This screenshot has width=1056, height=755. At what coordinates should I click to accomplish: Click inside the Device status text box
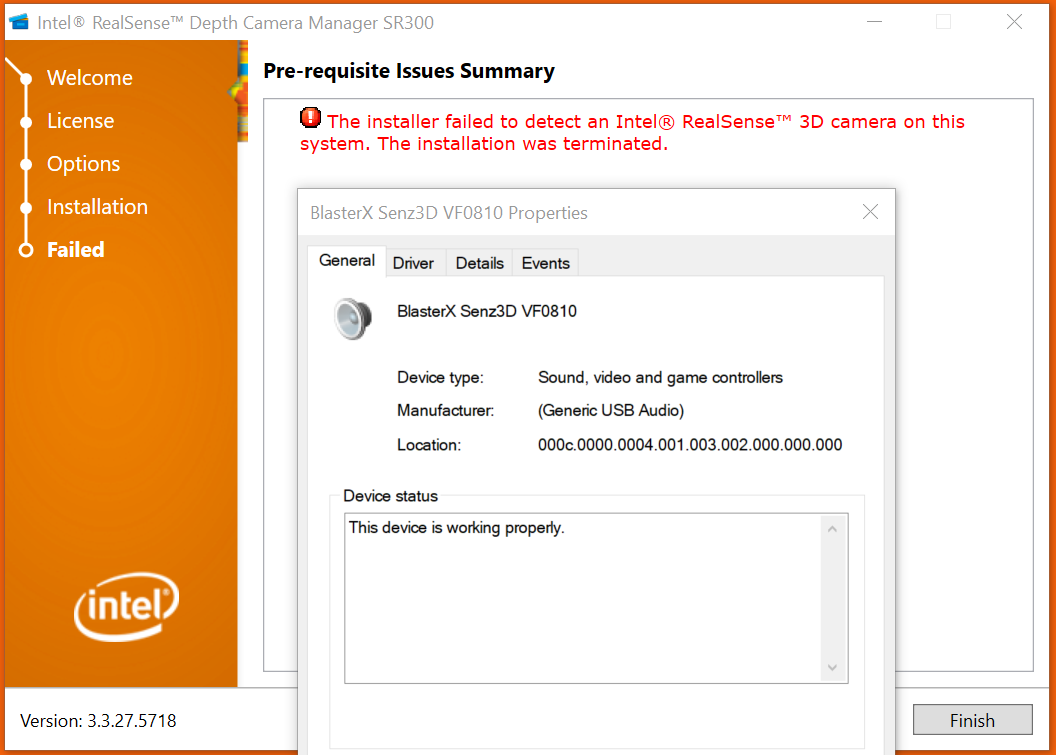[x=580, y=600]
